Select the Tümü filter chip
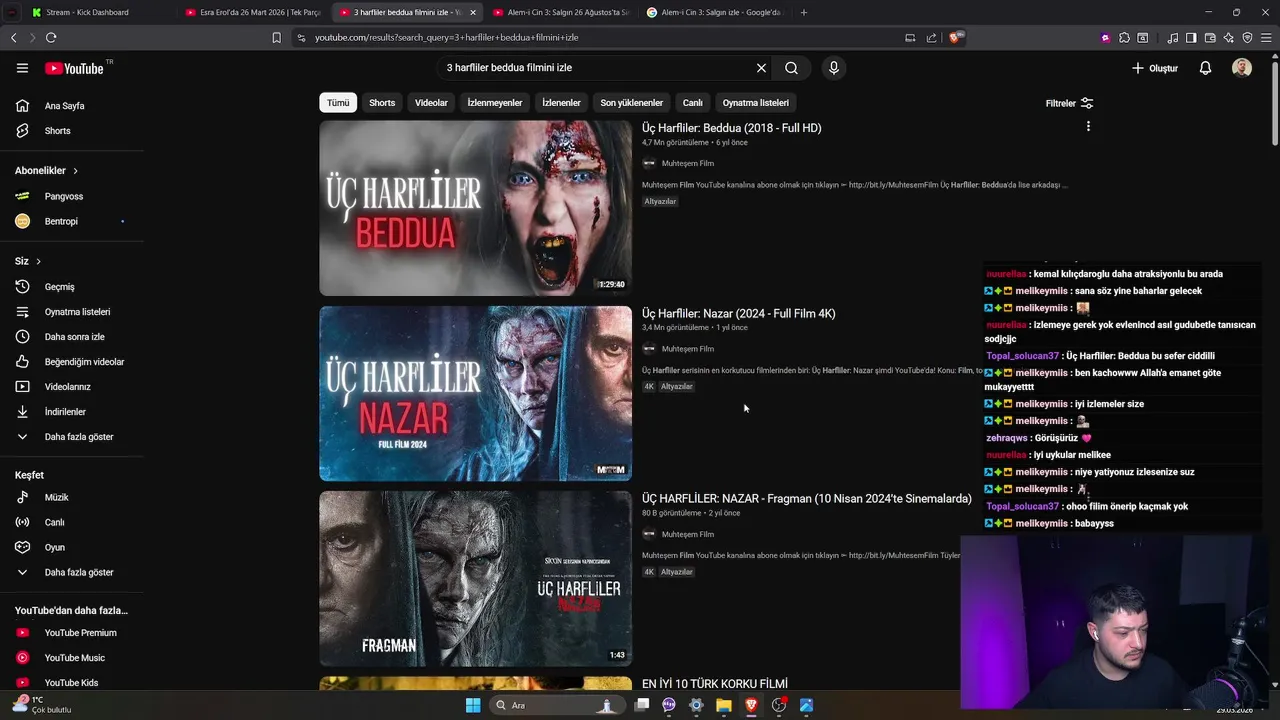The width and height of the screenshot is (1280, 720). [x=338, y=103]
